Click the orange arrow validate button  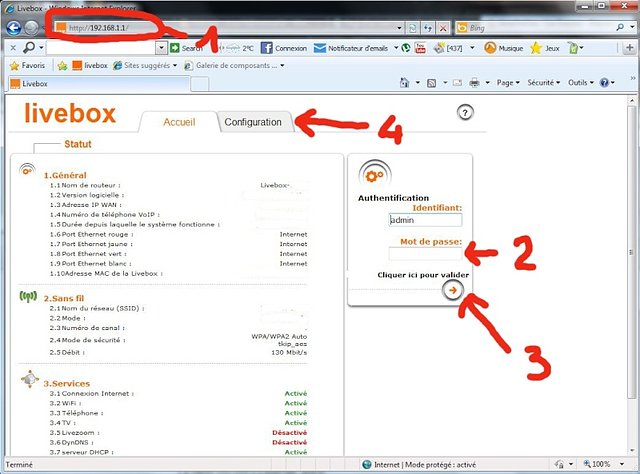454,290
